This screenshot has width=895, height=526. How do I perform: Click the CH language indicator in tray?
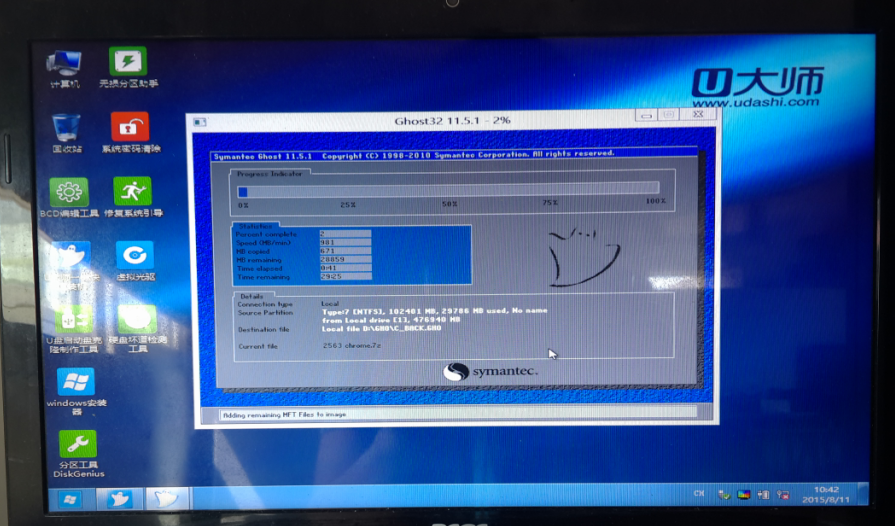[x=700, y=495]
